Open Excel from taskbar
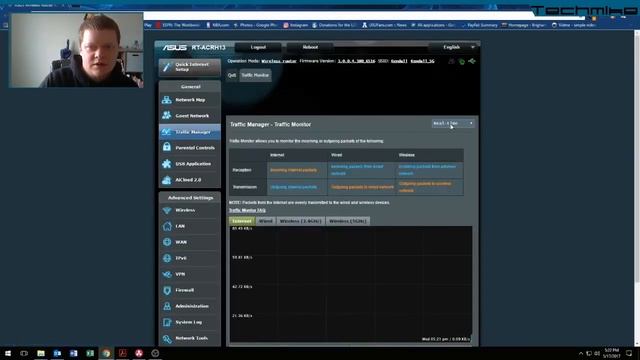 tap(90, 353)
